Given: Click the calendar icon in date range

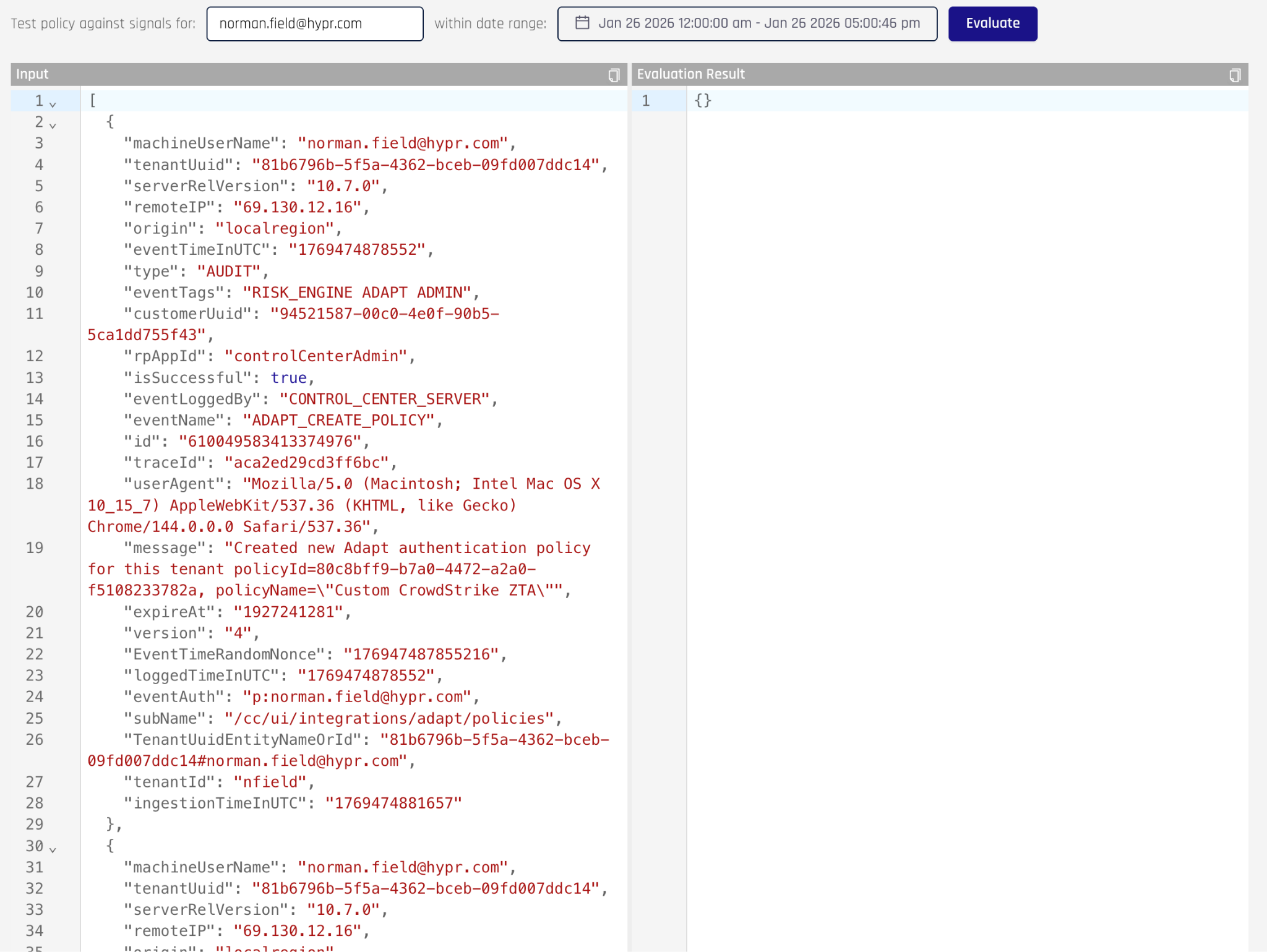Looking at the screenshot, I should (582, 24).
